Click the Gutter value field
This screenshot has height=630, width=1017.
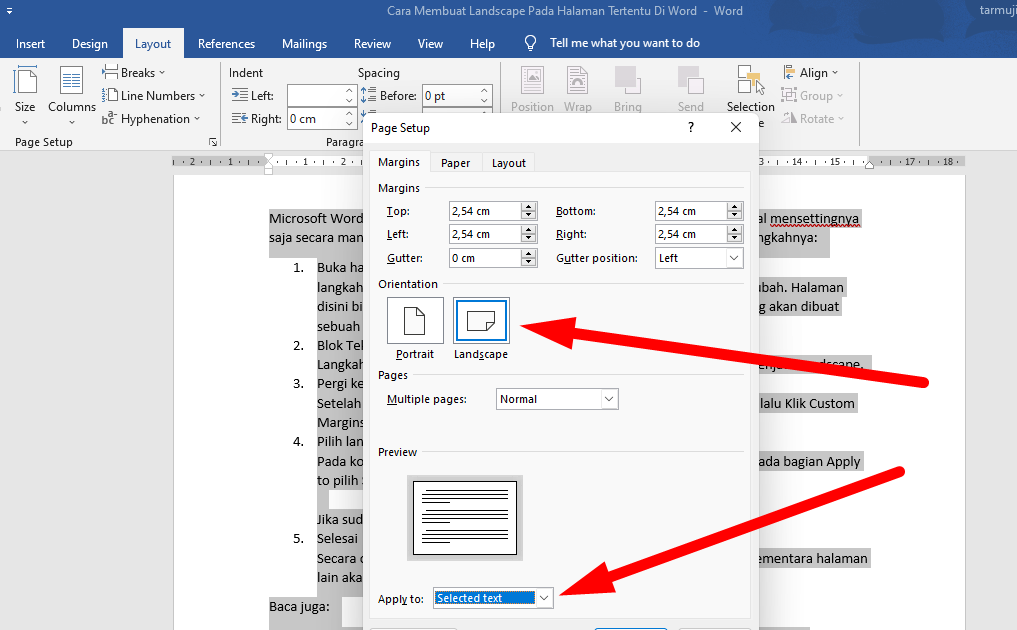(x=485, y=258)
